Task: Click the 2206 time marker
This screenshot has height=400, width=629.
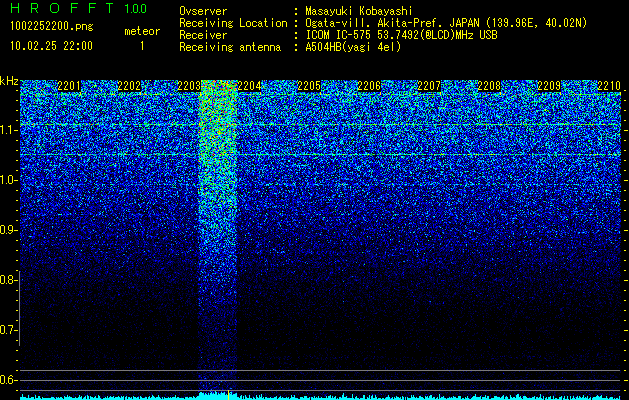Action: 369,86
